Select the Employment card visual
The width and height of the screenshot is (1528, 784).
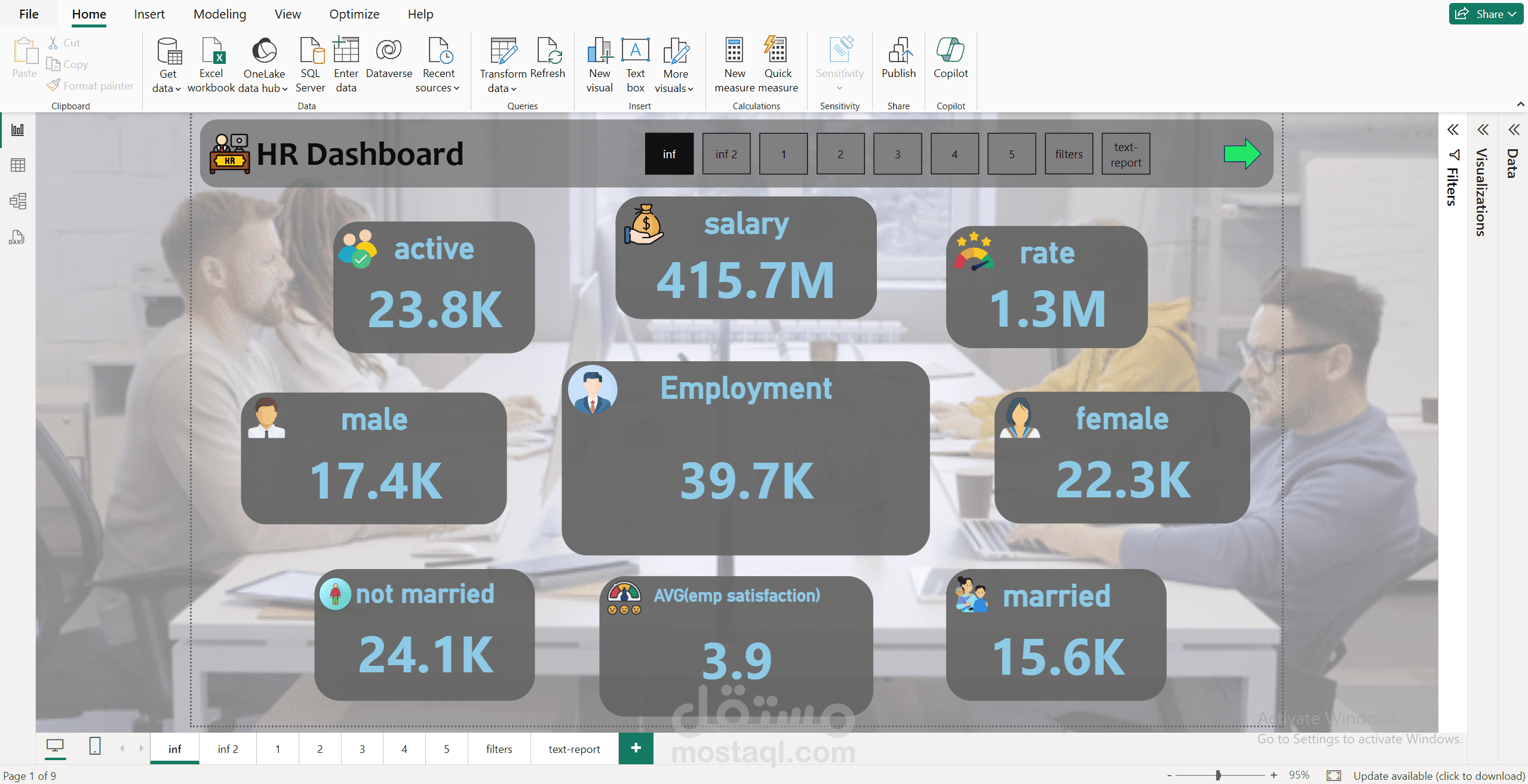(745, 458)
